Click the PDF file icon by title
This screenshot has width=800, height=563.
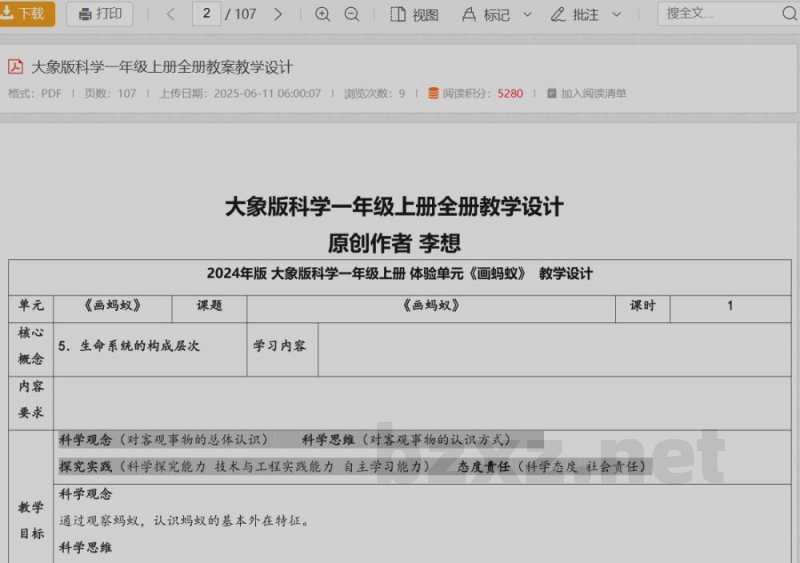(x=15, y=67)
